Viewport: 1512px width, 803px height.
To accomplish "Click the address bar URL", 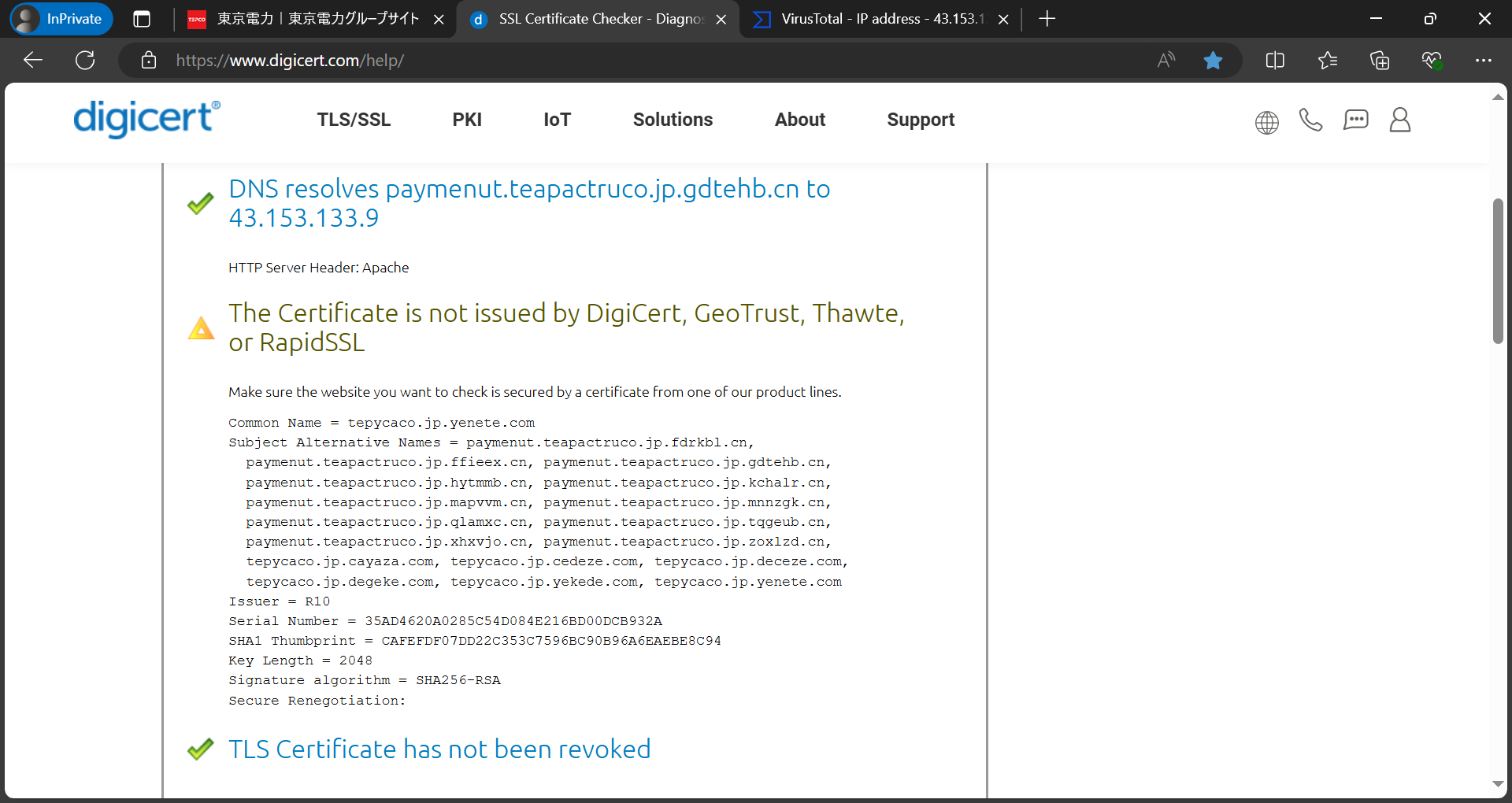I will pos(290,60).
